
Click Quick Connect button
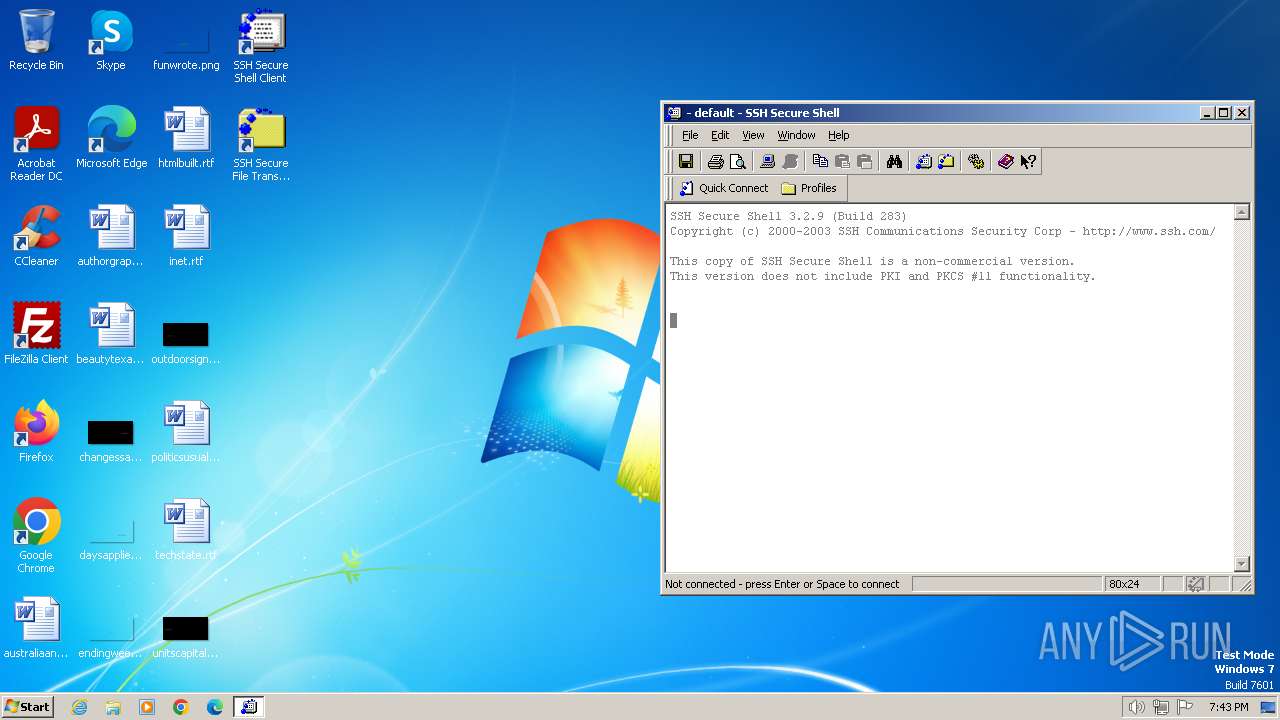point(724,188)
